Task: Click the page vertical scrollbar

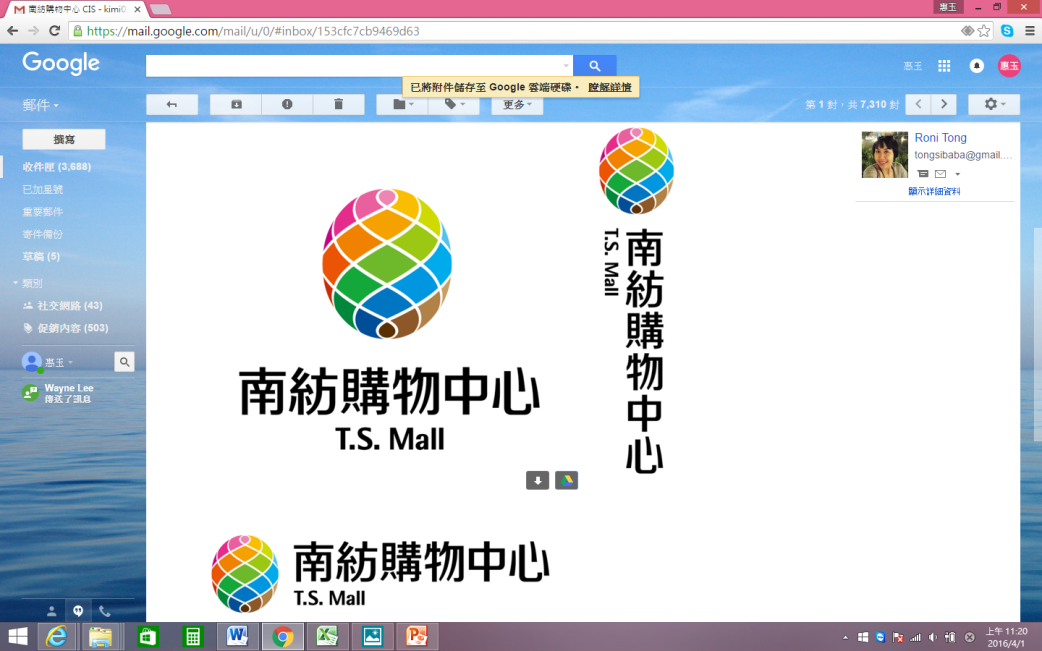Action: [x=1037, y=334]
